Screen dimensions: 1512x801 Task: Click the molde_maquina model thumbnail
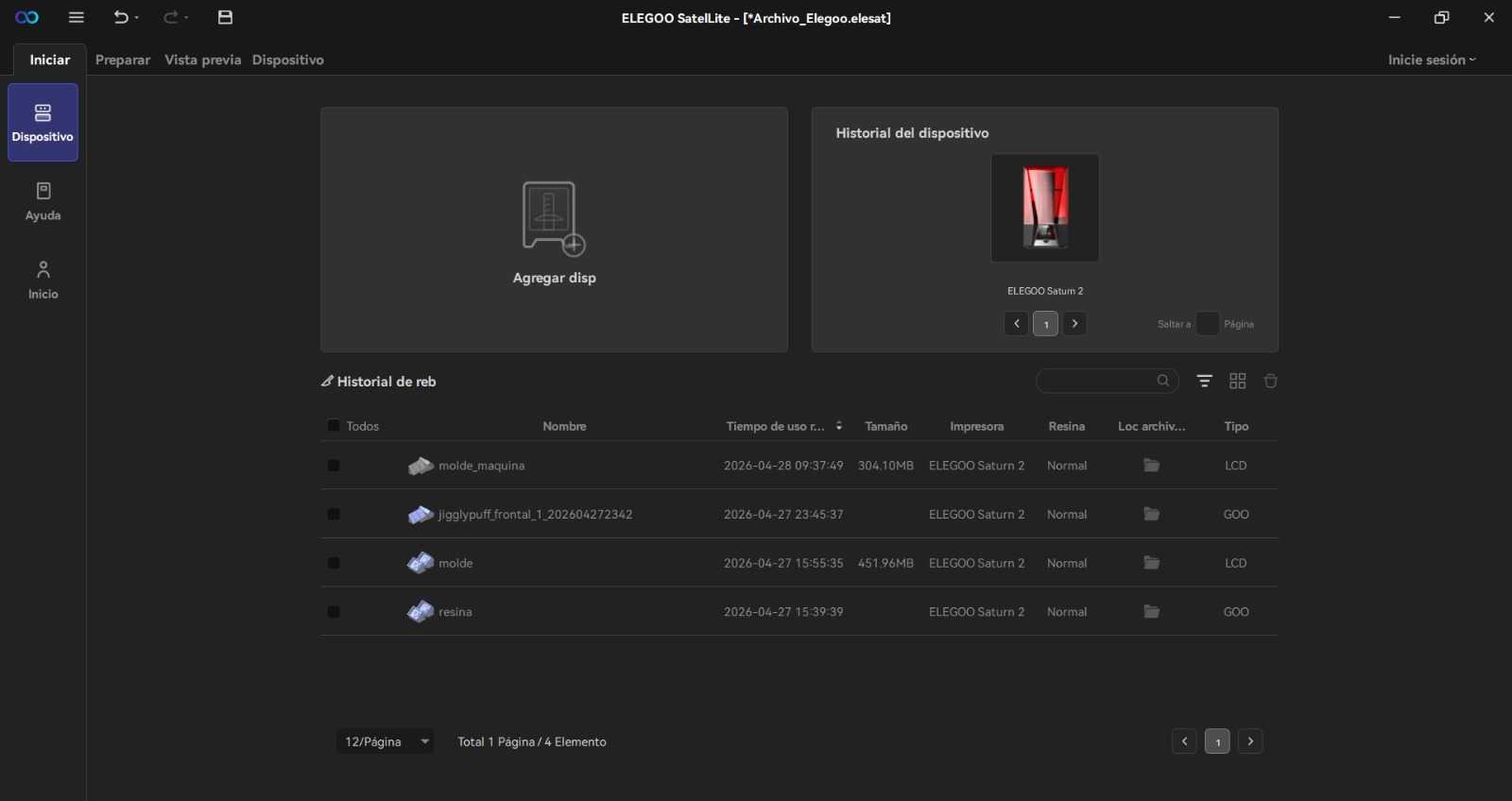[421, 466]
